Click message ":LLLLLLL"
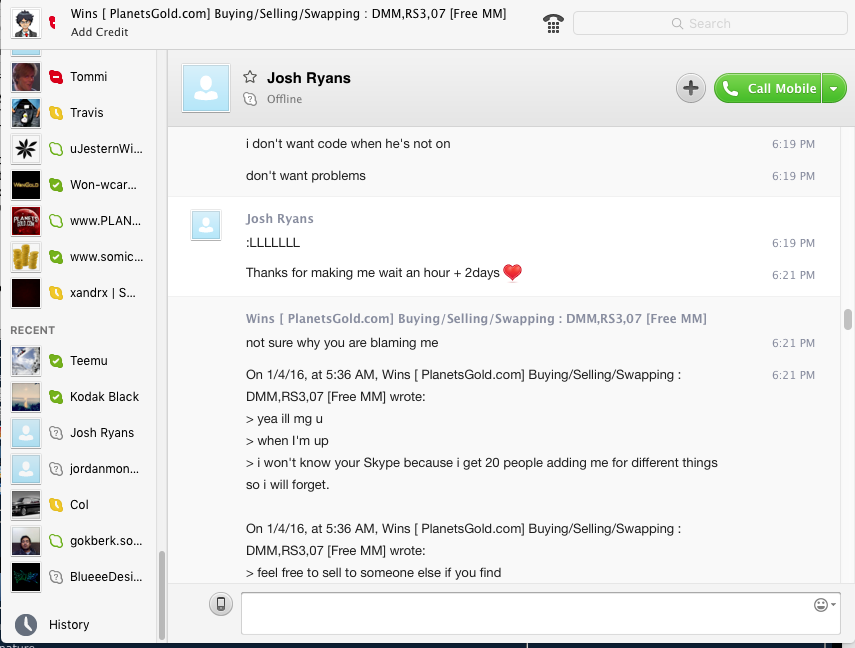 tap(273, 243)
